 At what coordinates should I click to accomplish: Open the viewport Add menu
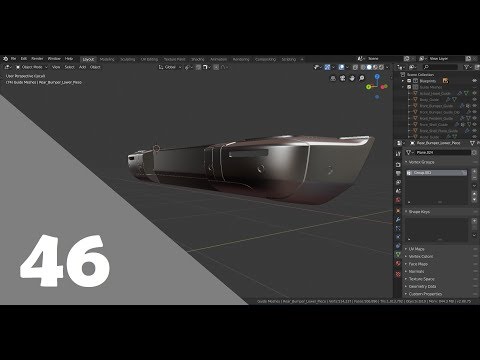pos(82,67)
